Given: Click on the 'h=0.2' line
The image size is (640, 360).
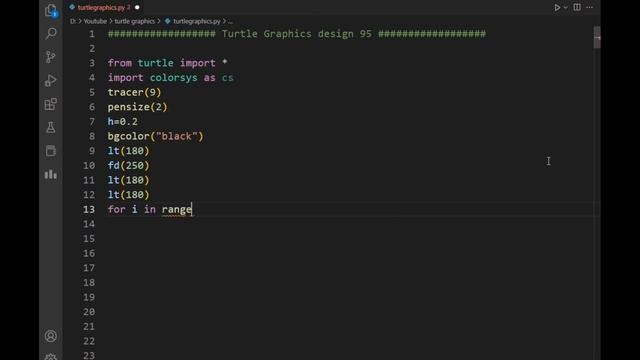Looking at the screenshot, I should tap(122, 122).
